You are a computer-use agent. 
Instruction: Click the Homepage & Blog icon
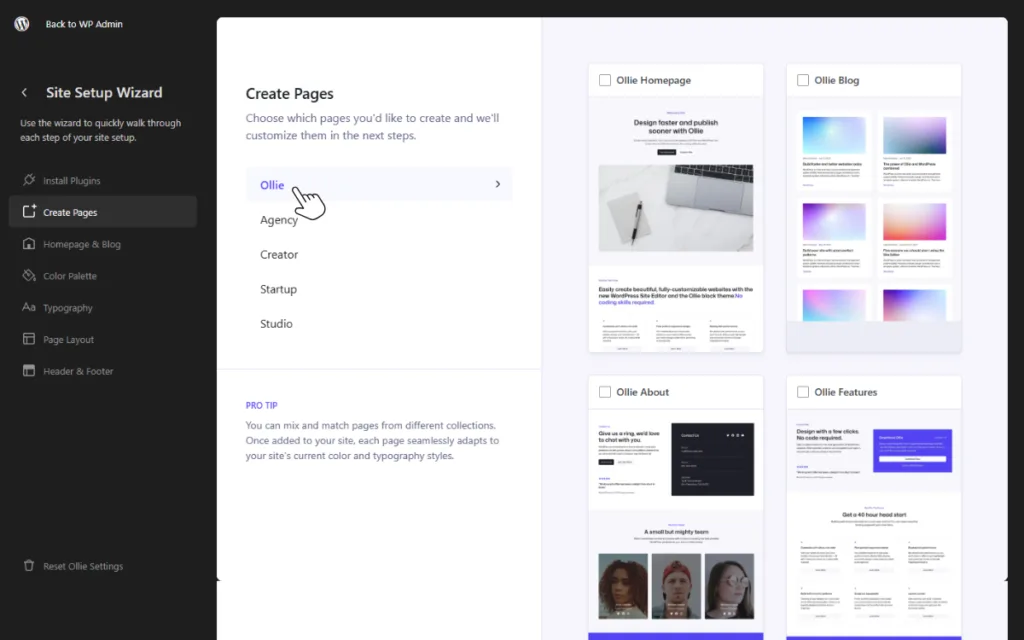click(x=29, y=244)
